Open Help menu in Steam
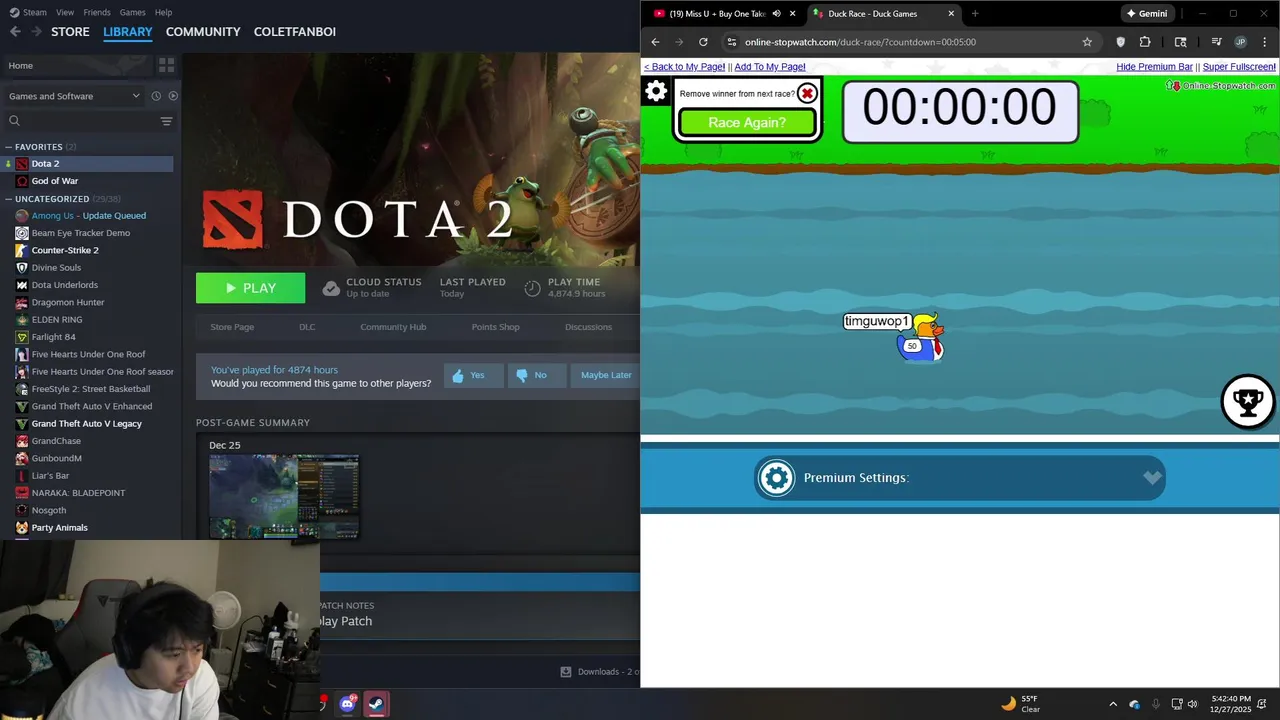The width and height of the screenshot is (1280, 720). pyautogui.click(x=163, y=12)
